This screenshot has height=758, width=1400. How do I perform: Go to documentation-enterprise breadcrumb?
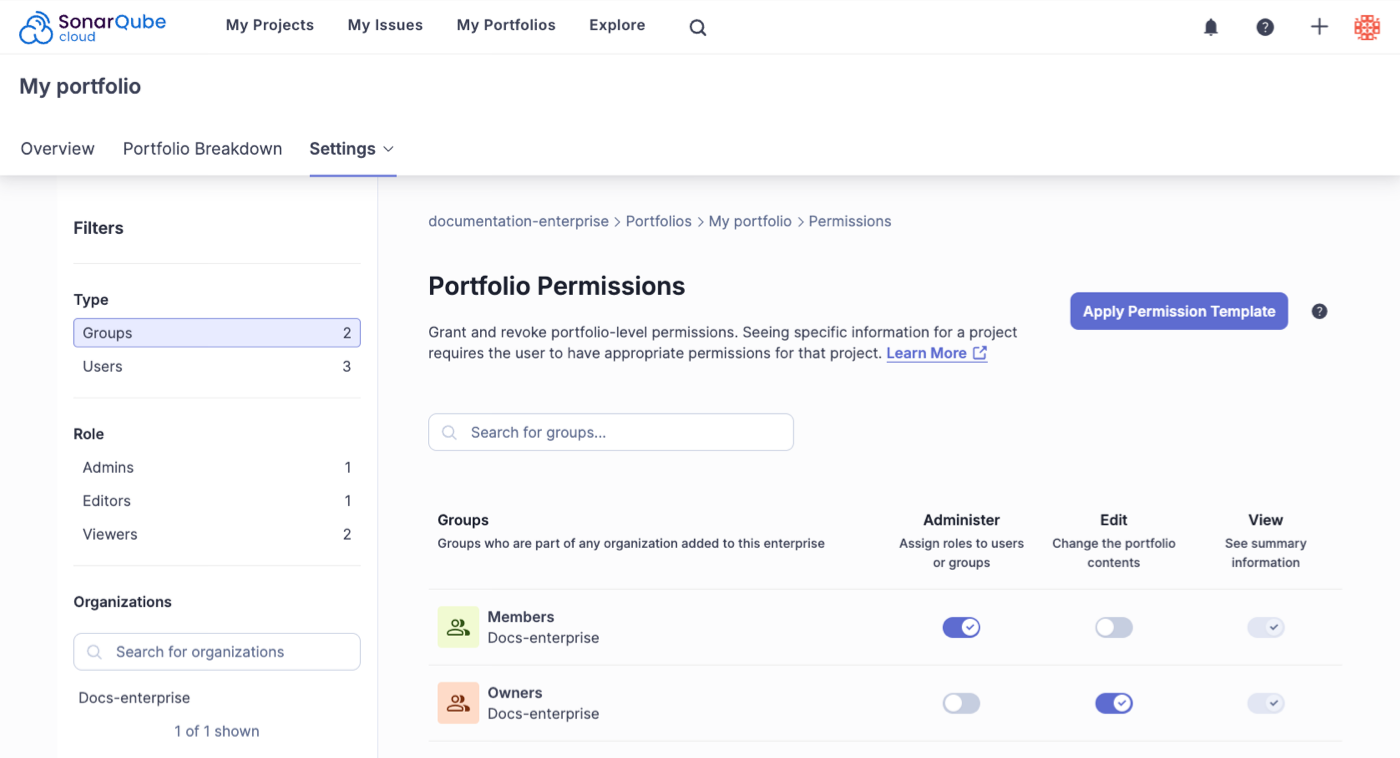pyautogui.click(x=518, y=221)
